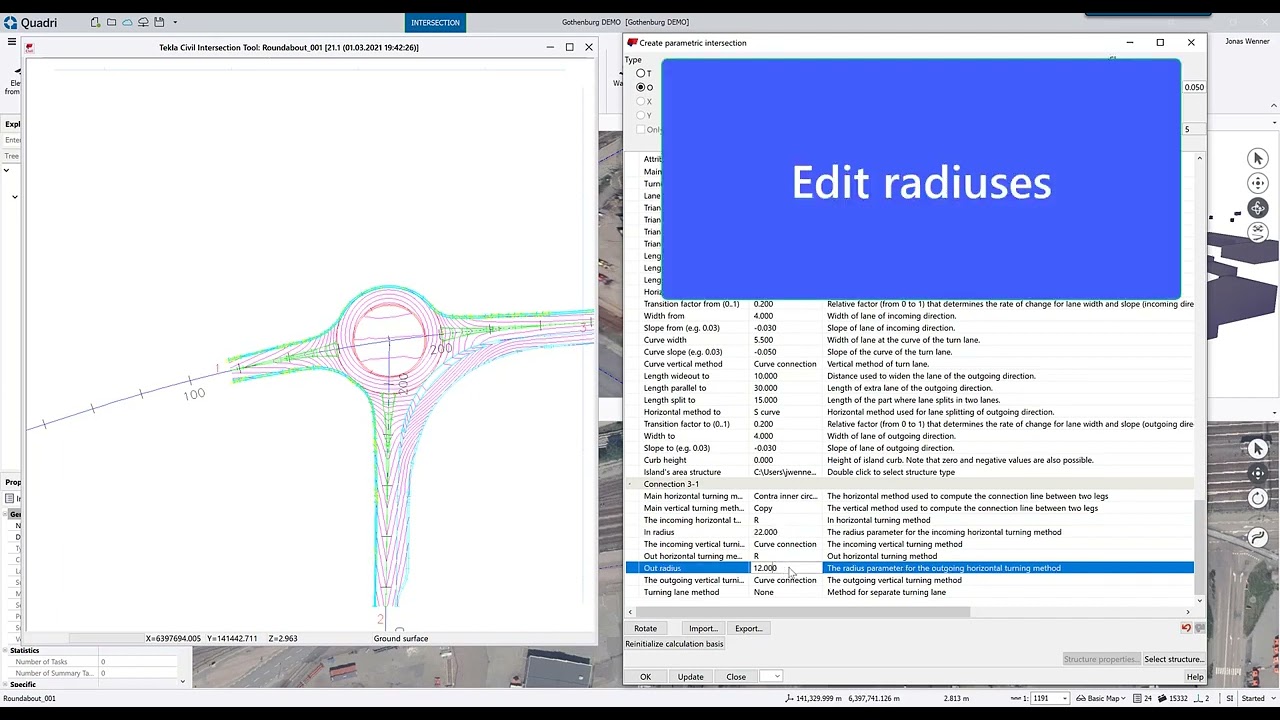Click the SI units indicator in status bar
1280x720 pixels.
point(1229,698)
